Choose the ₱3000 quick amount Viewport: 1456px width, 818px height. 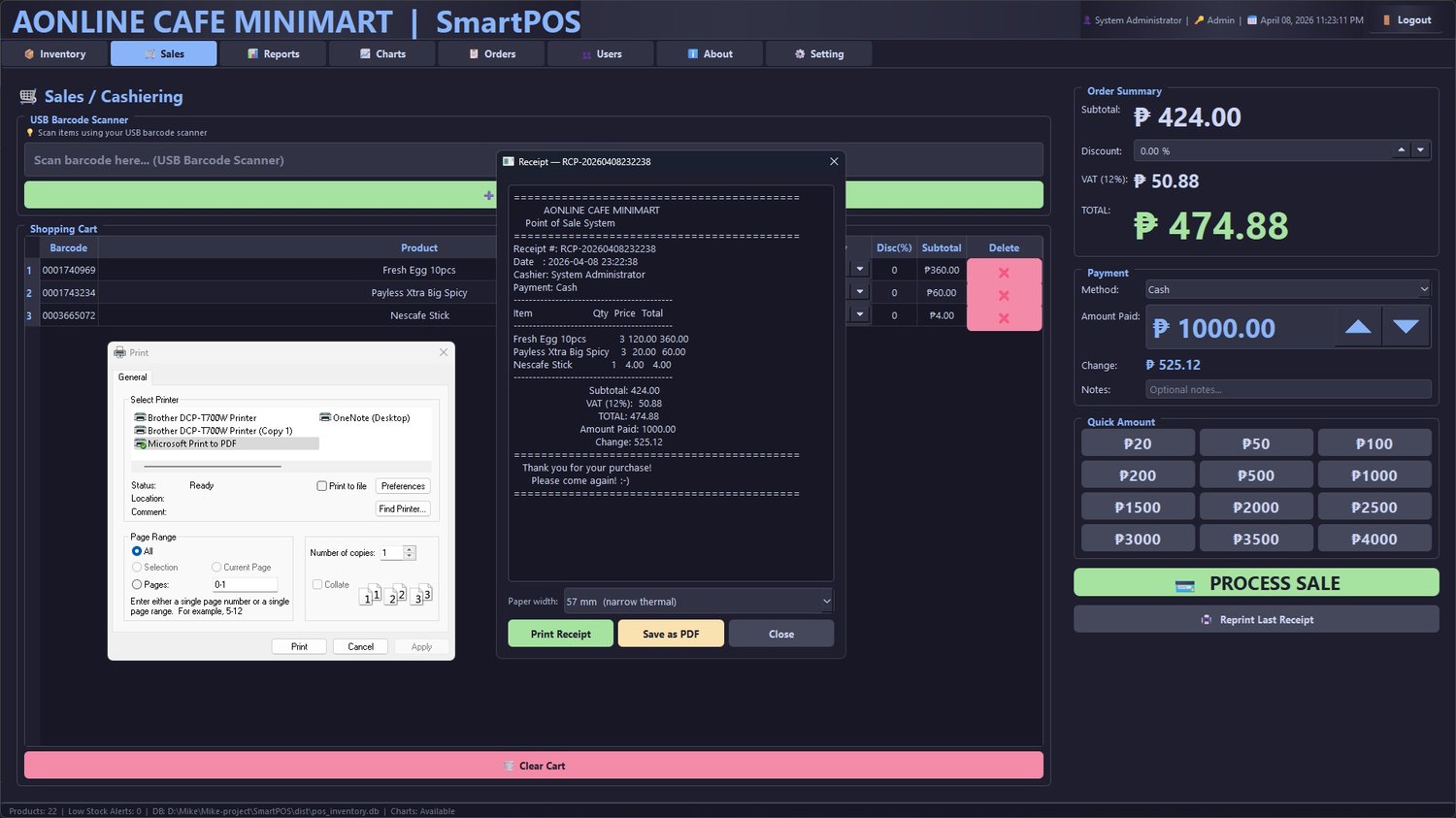[1138, 539]
